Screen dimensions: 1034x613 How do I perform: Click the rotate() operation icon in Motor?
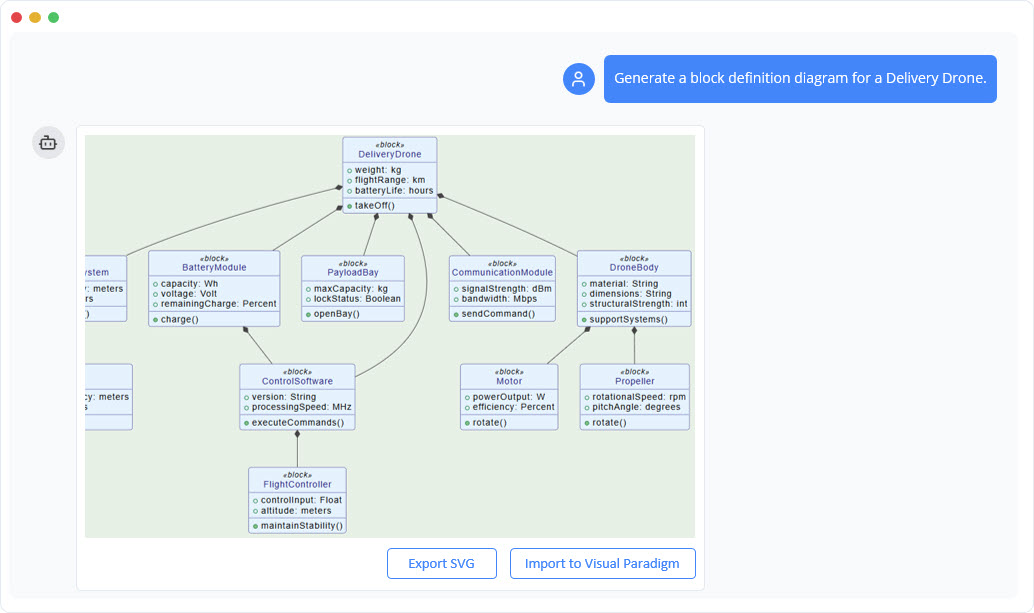pyautogui.click(x=469, y=421)
